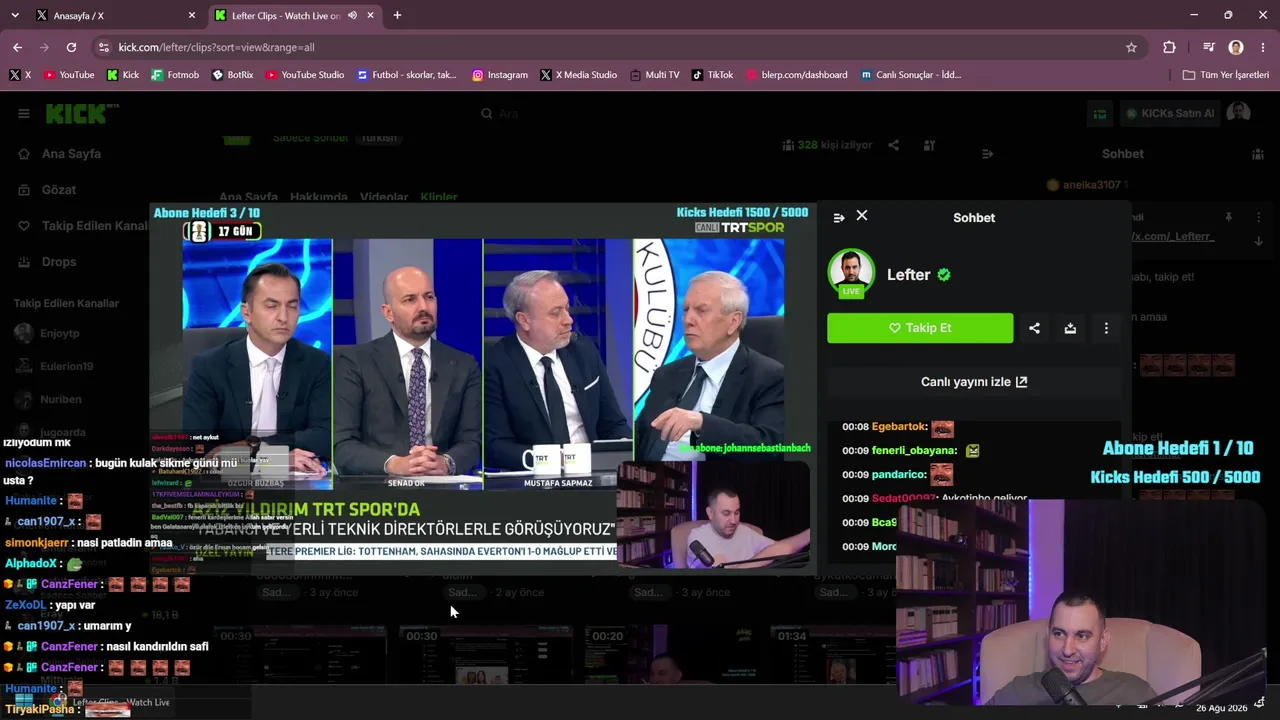Image resolution: width=1280 pixels, height=720 pixels.
Task: Open the Chrome three-dot menu
Action: 1263,47
